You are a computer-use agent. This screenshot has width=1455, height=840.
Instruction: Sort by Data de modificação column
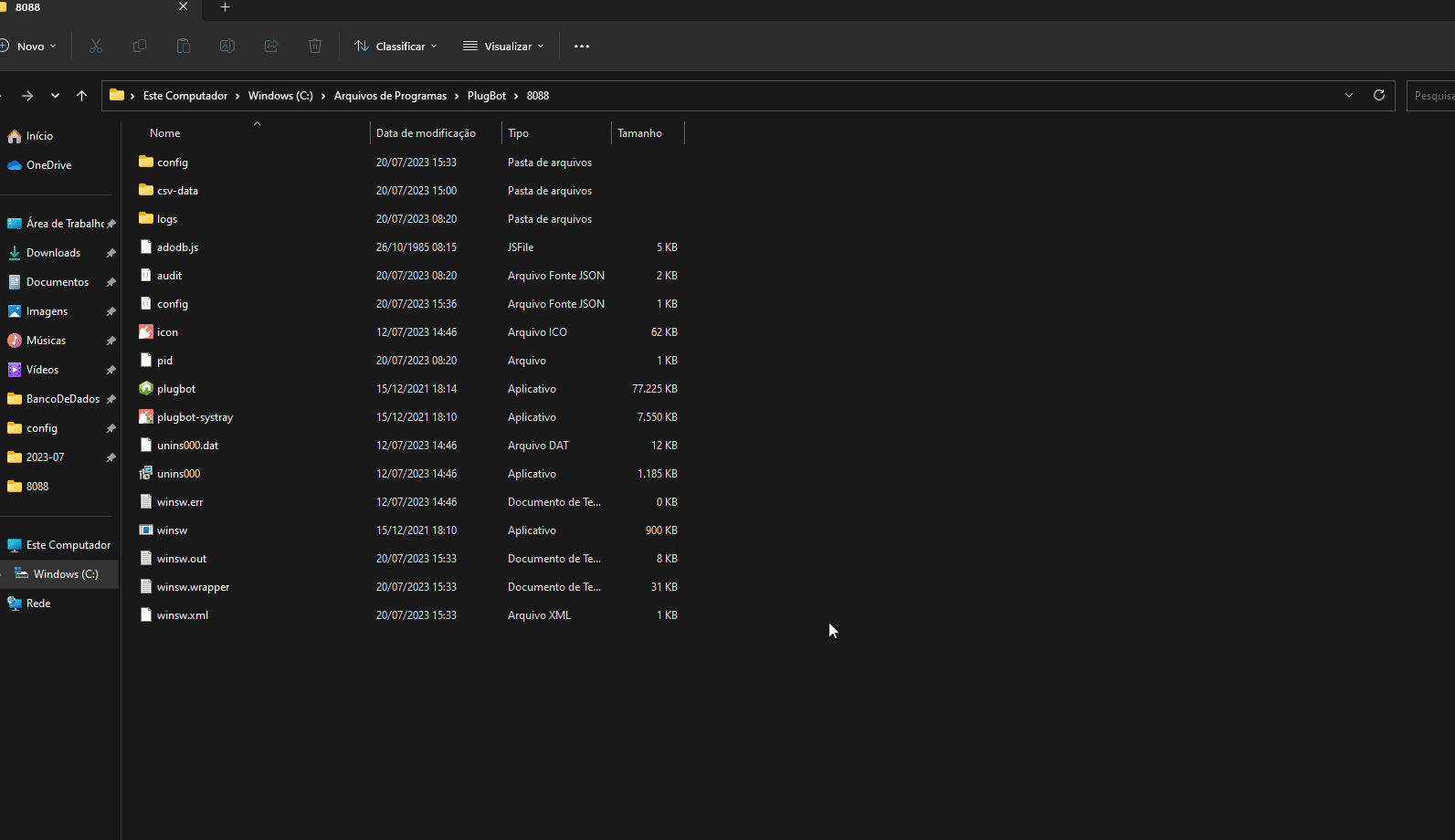click(426, 133)
